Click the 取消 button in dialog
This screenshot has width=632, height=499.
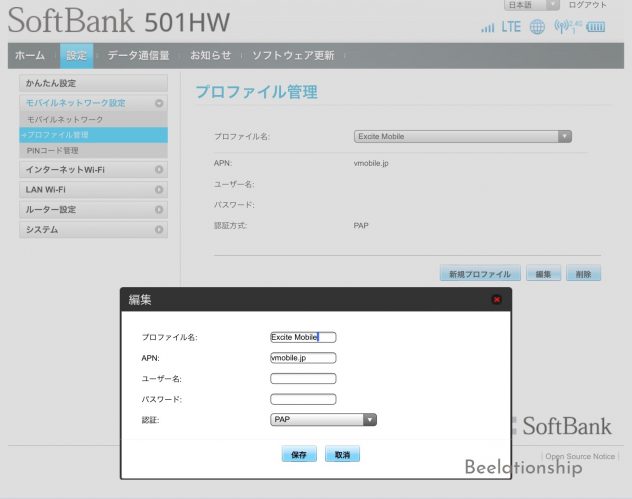(x=342, y=454)
